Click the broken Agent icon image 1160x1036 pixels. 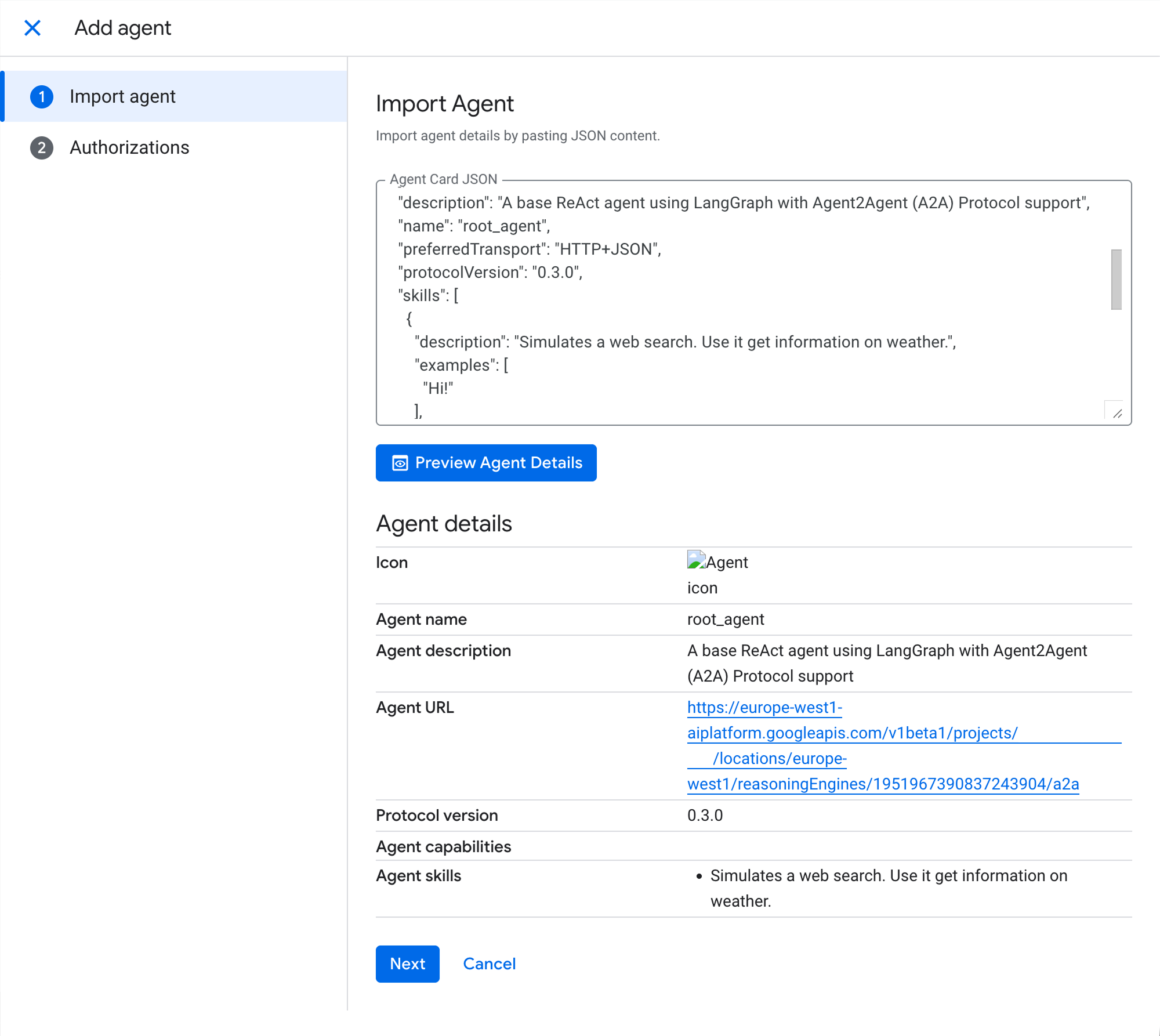(696, 560)
